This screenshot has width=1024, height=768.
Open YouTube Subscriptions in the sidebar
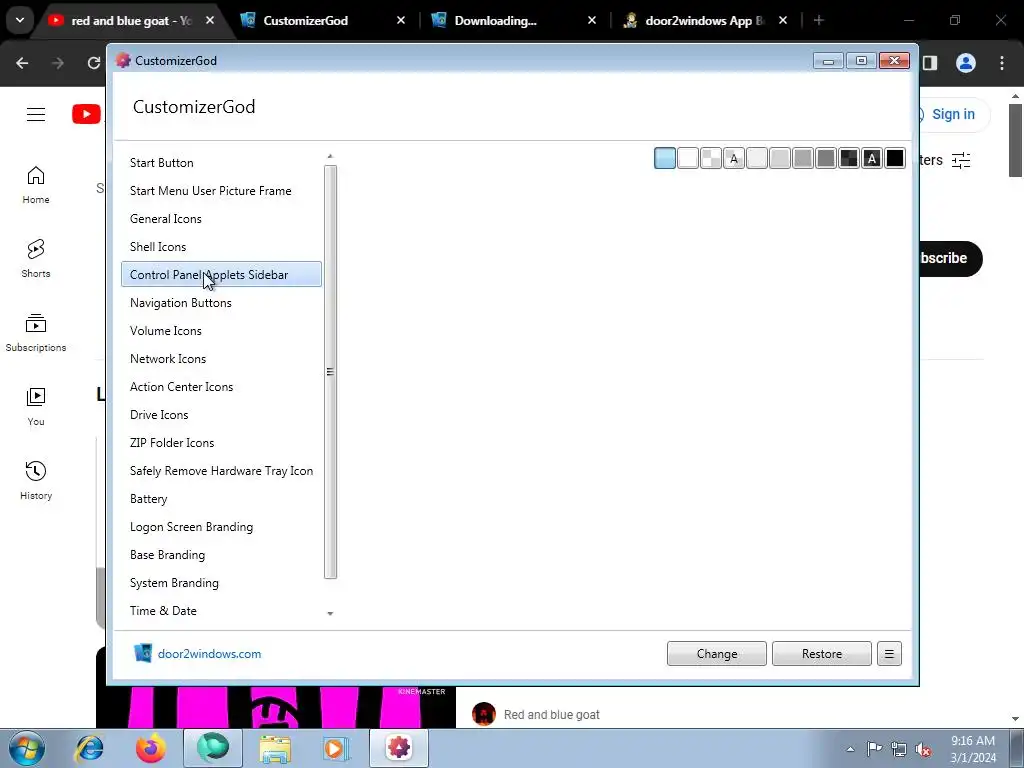click(x=36, y=333)
